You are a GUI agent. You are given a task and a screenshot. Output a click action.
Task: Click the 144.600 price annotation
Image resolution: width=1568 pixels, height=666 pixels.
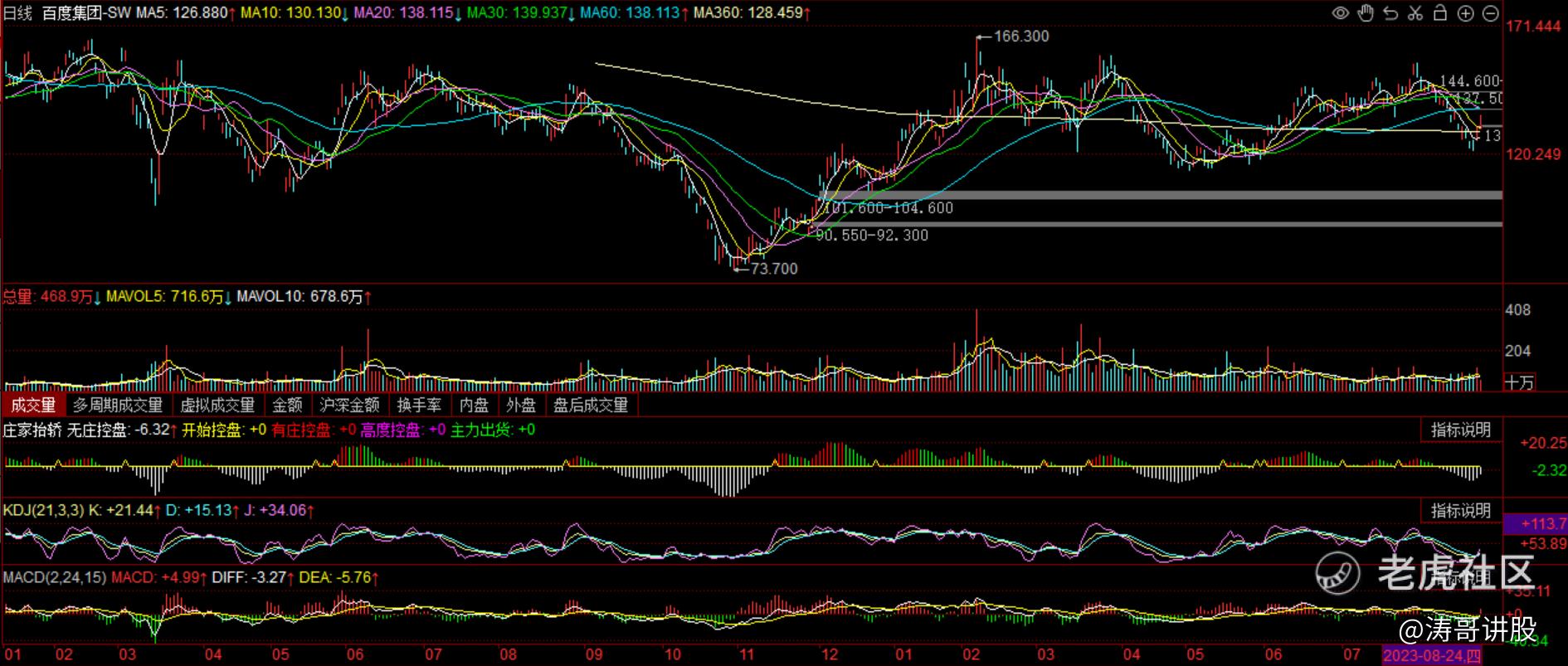tap(1469, 81)
